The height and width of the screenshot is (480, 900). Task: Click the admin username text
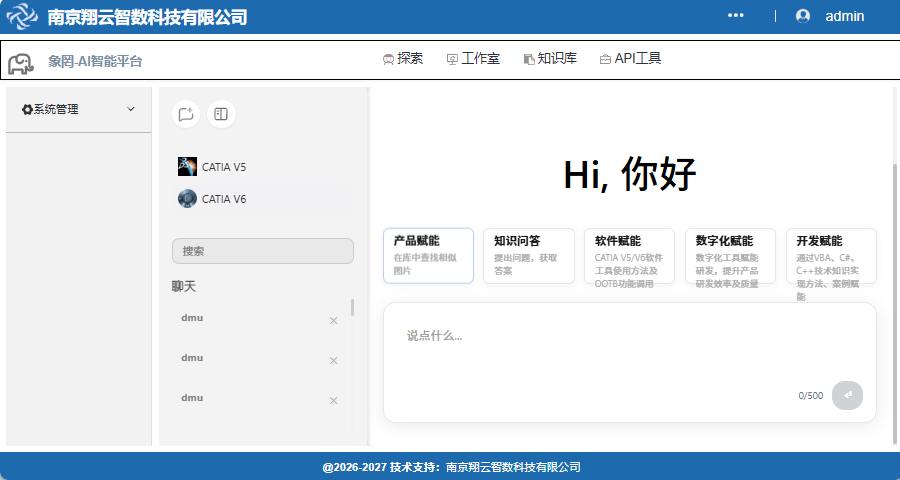pyautogui.click(x=844, y=16)
